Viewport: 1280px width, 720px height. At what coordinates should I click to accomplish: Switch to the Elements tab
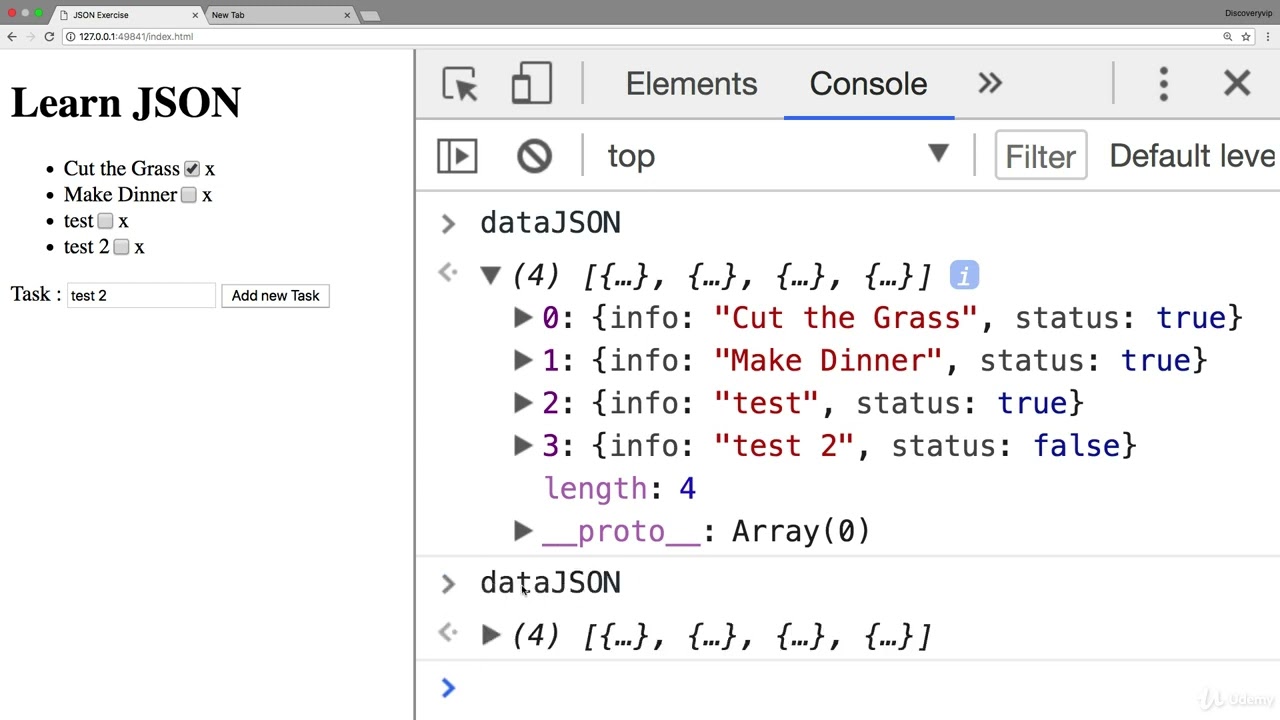click(691, 84)
